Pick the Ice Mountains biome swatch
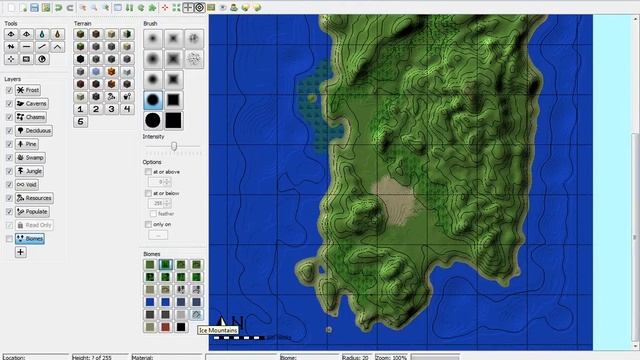640x360 pixels. (x=196, y=315)
